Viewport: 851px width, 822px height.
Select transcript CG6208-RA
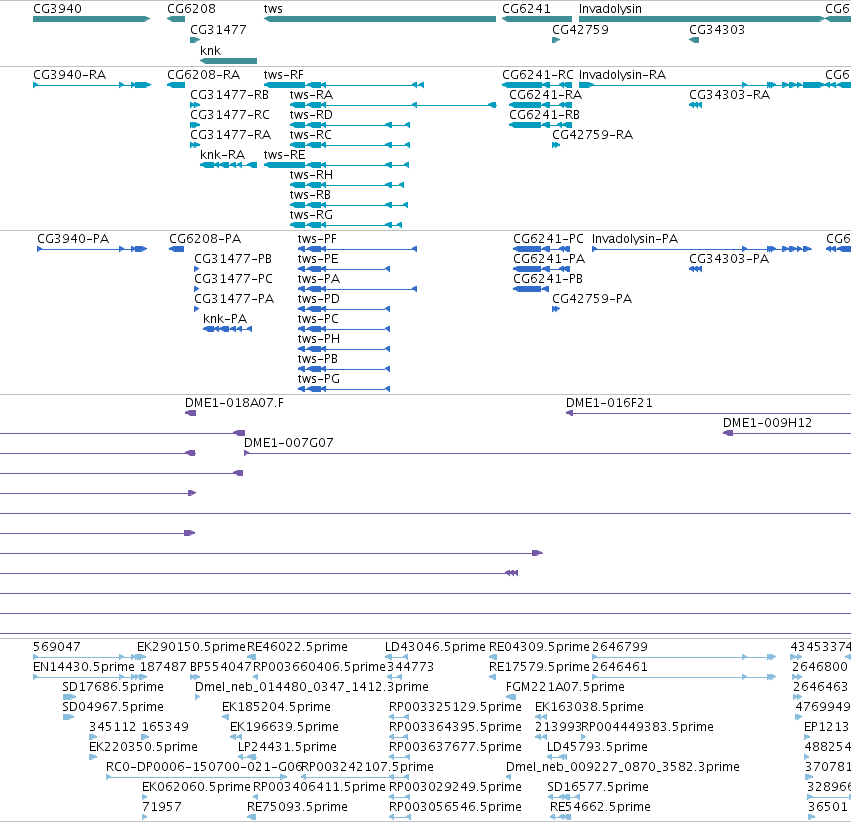click(204, 75)
